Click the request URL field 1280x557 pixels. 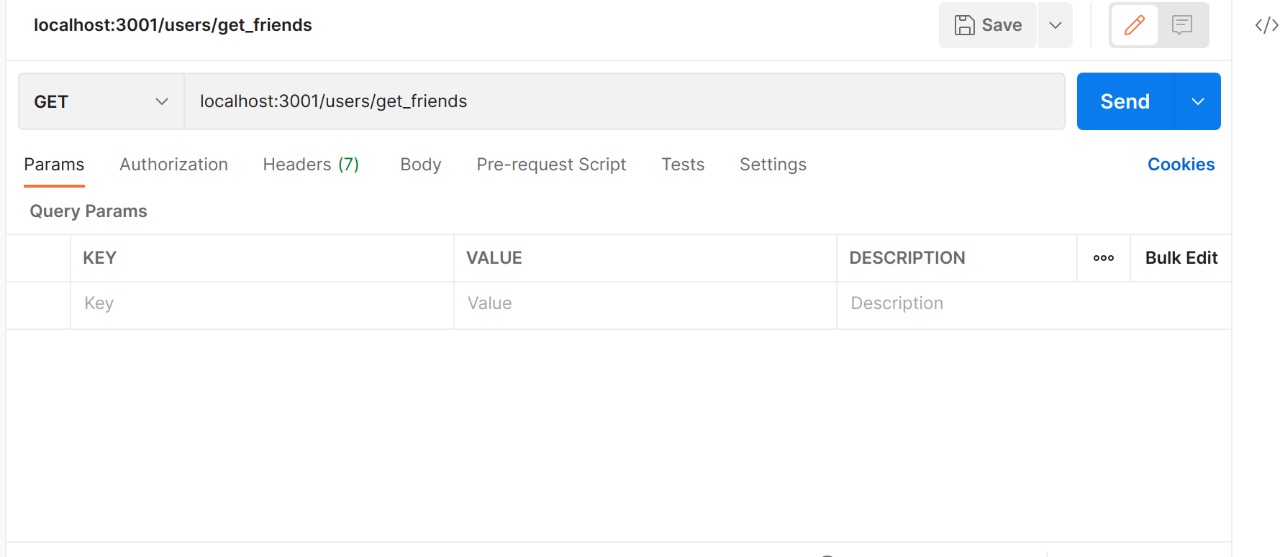(x=624, y=101)
